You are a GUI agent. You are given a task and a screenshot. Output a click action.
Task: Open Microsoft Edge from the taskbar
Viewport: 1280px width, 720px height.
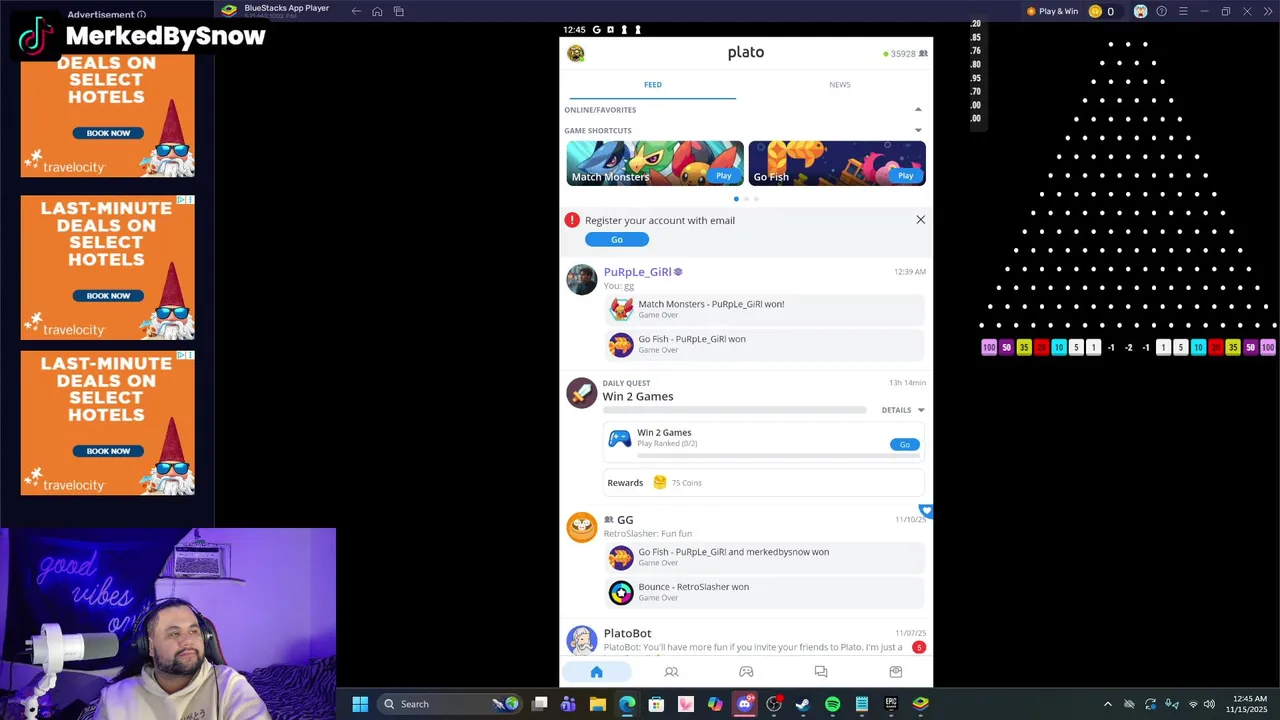coord(627,704)
